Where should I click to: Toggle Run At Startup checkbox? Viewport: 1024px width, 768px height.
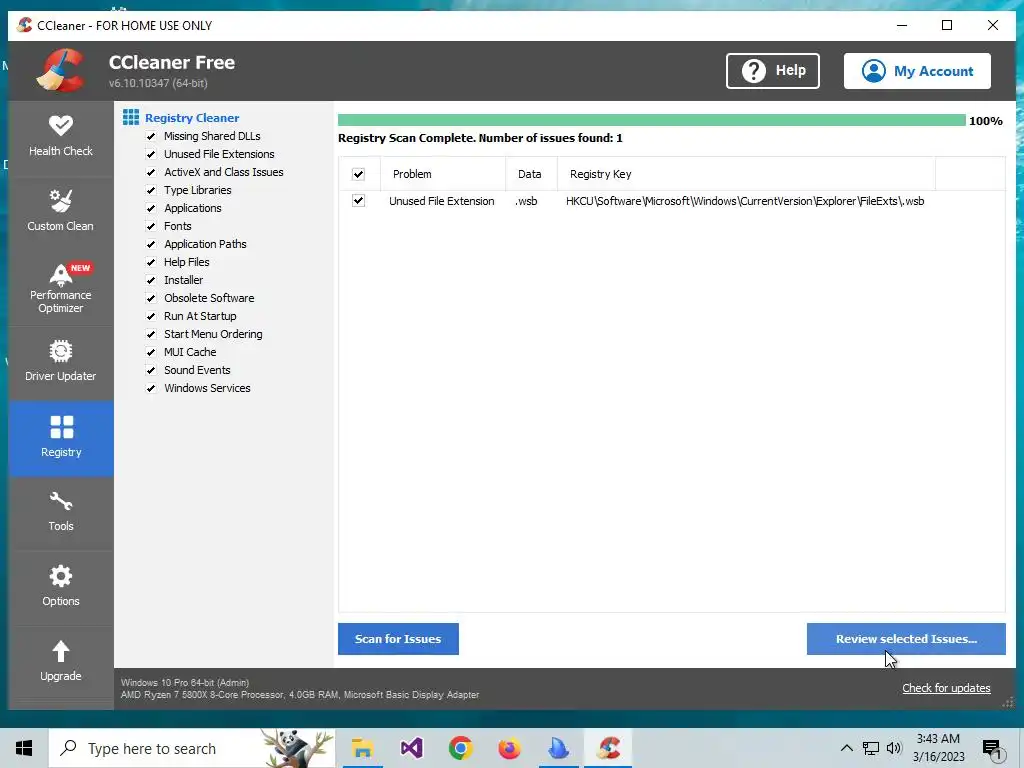151,316
